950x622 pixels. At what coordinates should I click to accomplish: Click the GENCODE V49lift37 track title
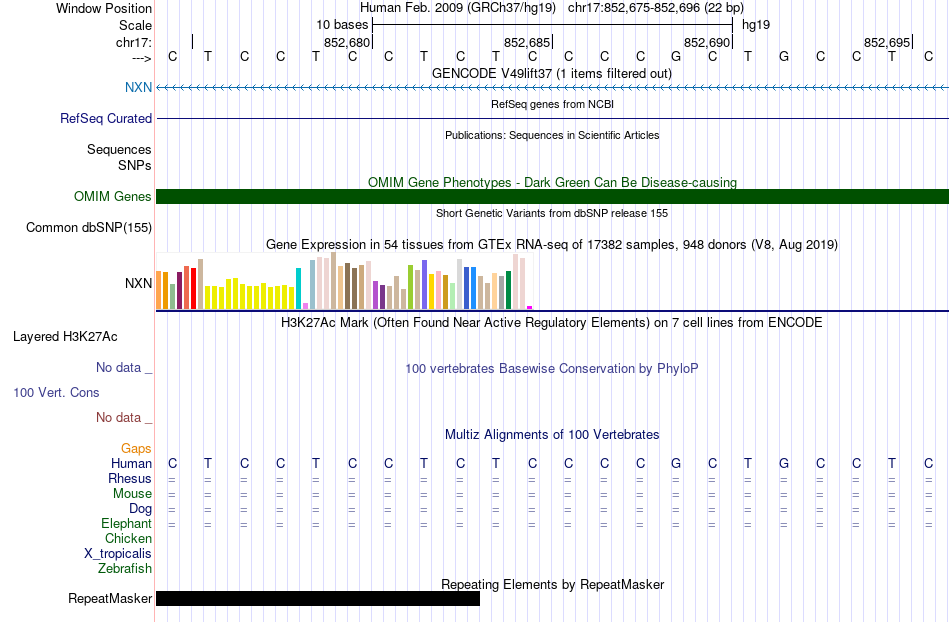click(552, 73)
